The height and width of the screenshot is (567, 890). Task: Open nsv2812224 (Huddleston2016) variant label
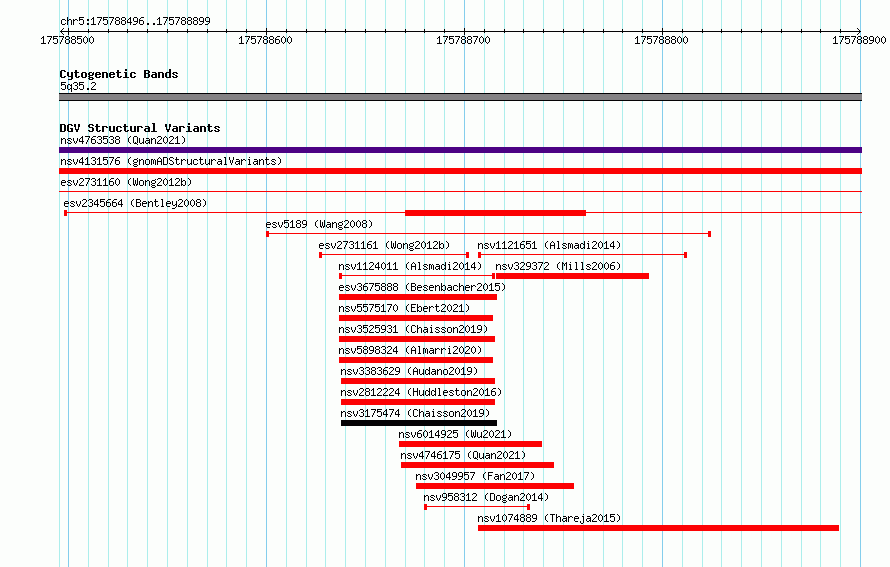pyautogui.click(x=421, y=392)
